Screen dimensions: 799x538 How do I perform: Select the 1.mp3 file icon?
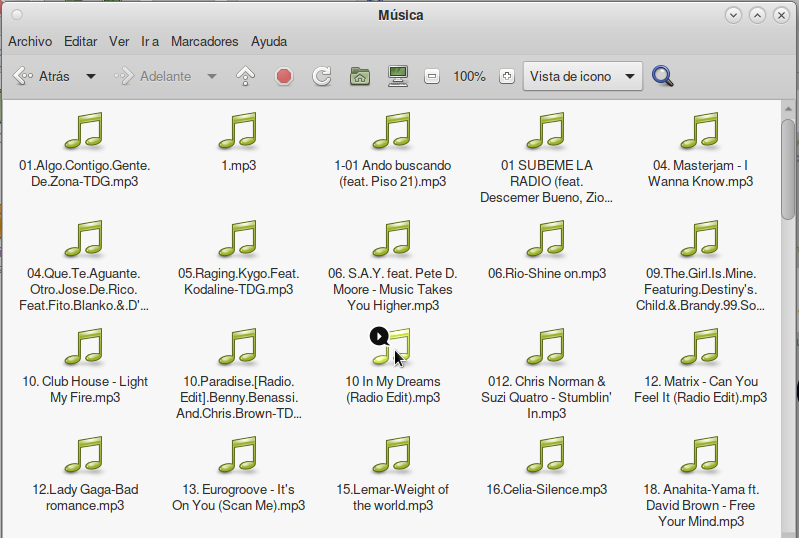click(x=238, y=130)
